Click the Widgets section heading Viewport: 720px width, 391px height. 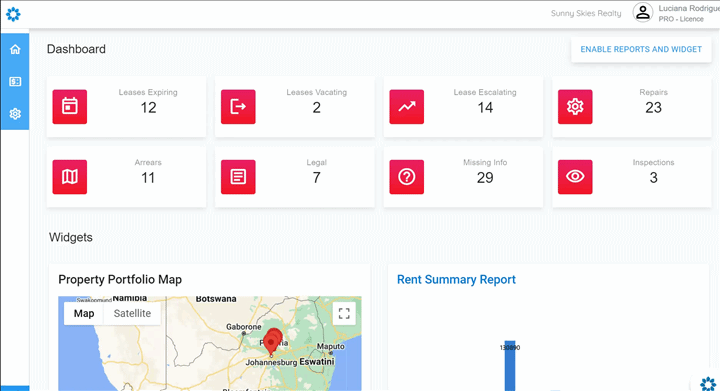tap(71, 237)
